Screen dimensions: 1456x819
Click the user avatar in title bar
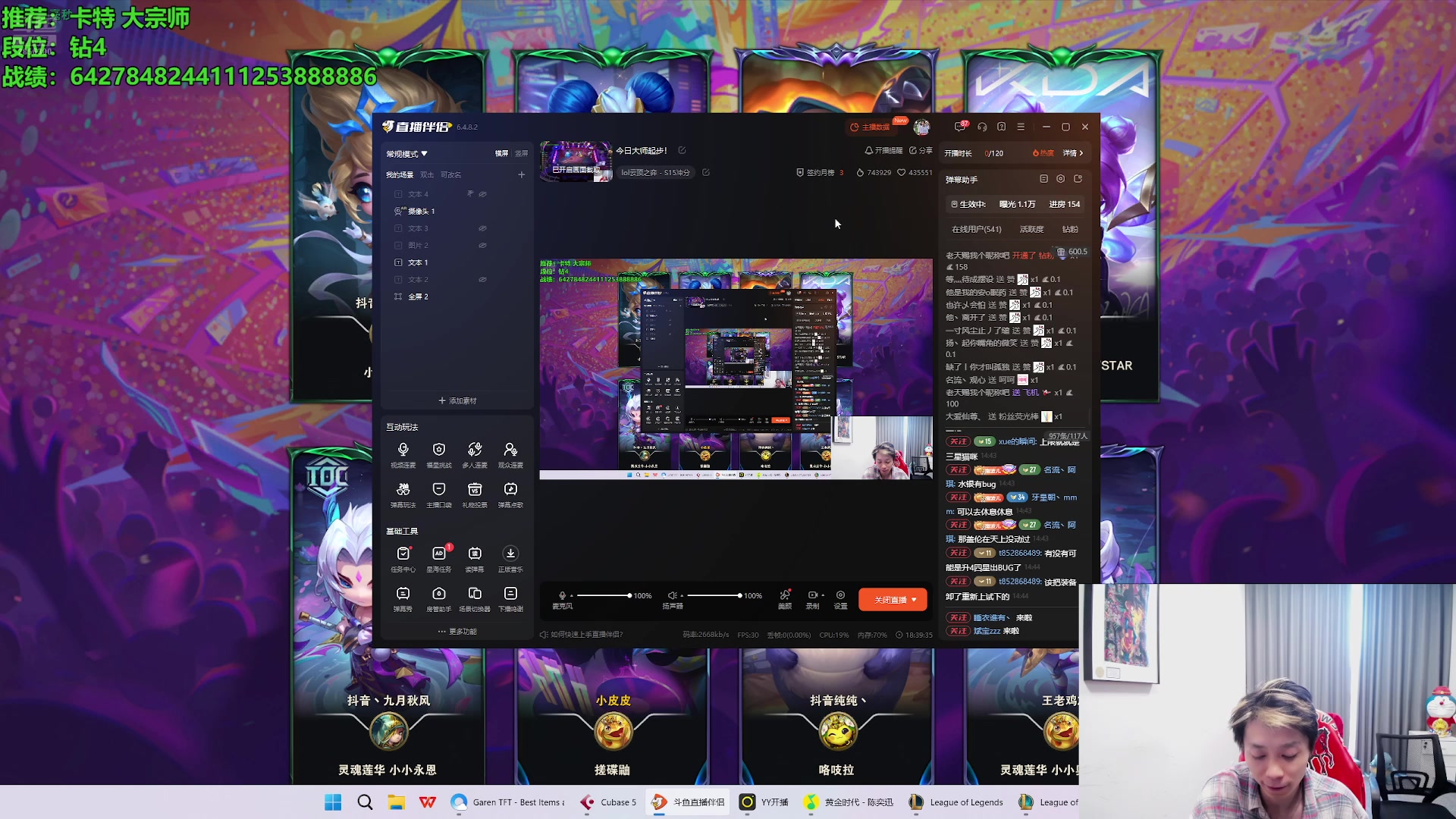921,127
